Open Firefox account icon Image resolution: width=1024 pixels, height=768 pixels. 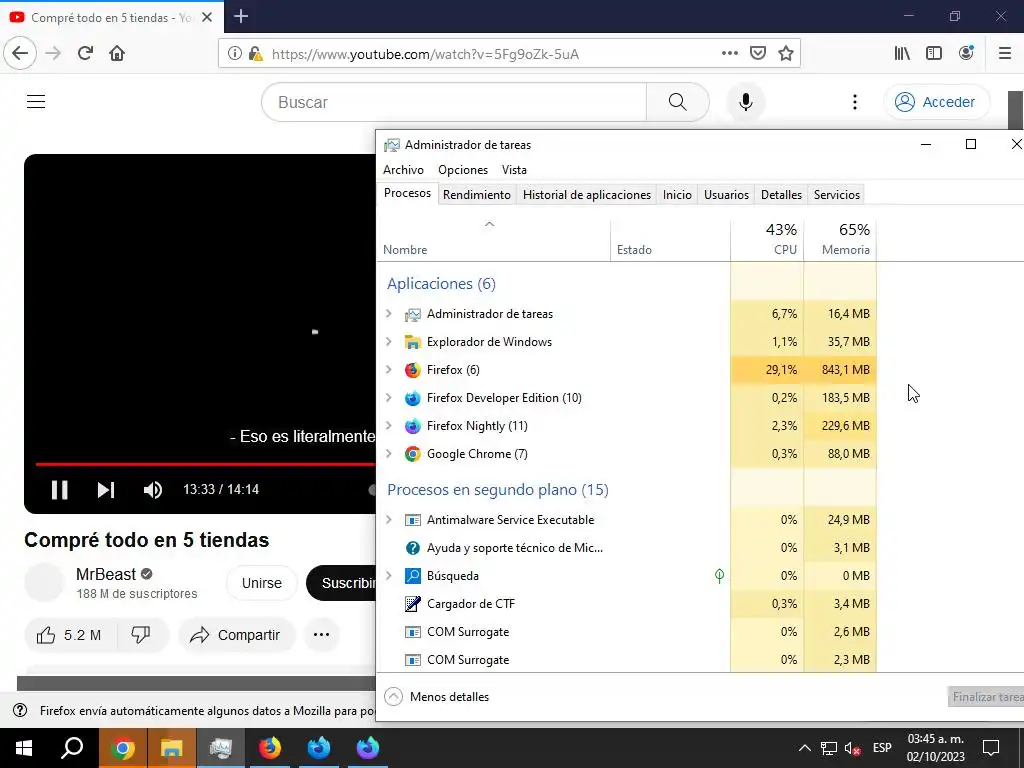point(966,54)
